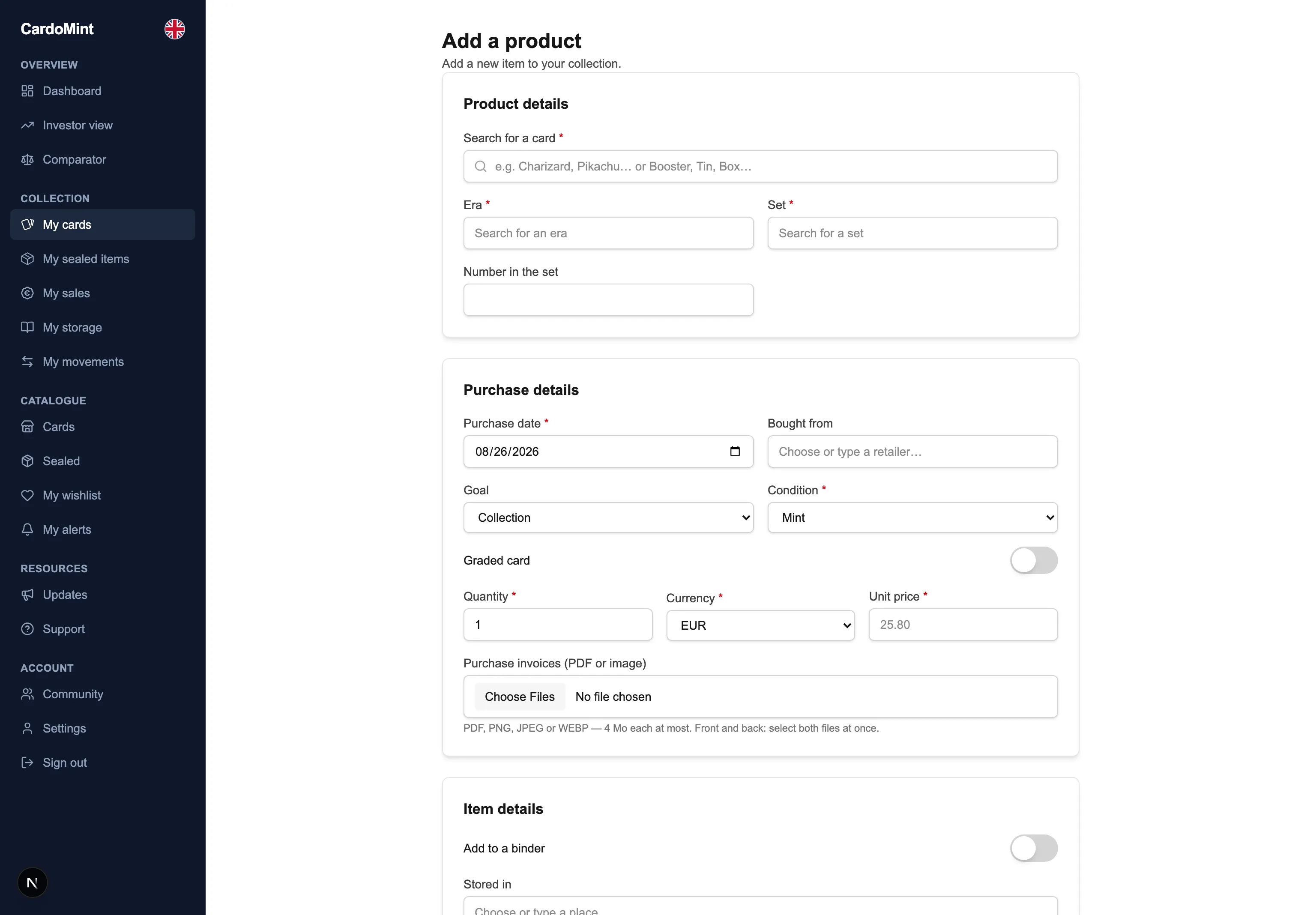
Task: Click the magnifier icon in card search
Action: click(481, 167)
